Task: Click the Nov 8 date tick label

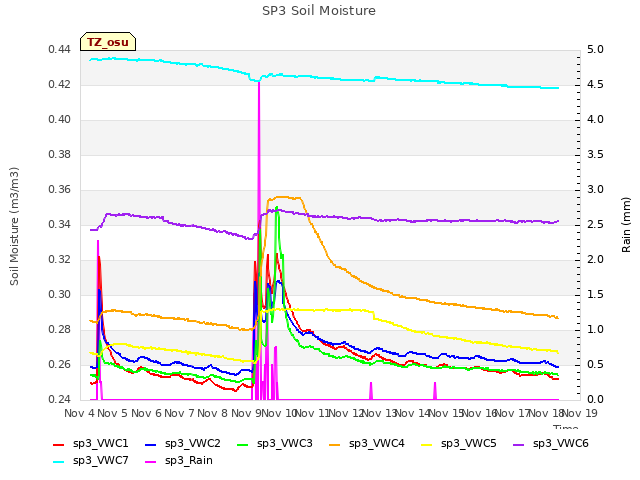Action: (213, 413)
